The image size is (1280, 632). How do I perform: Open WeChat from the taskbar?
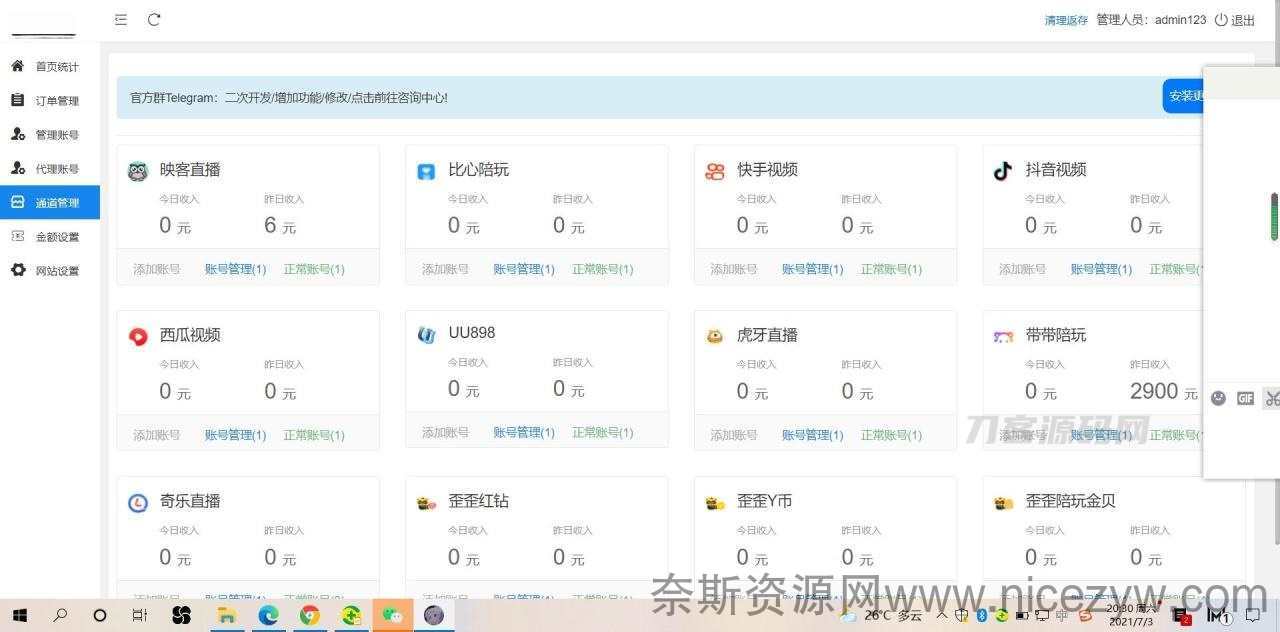coord(392,615)
